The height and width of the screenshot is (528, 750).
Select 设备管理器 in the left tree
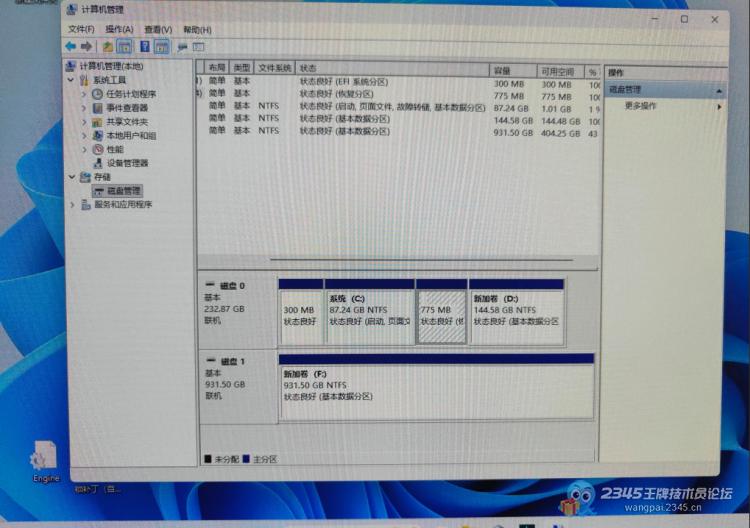pos(127,163)
